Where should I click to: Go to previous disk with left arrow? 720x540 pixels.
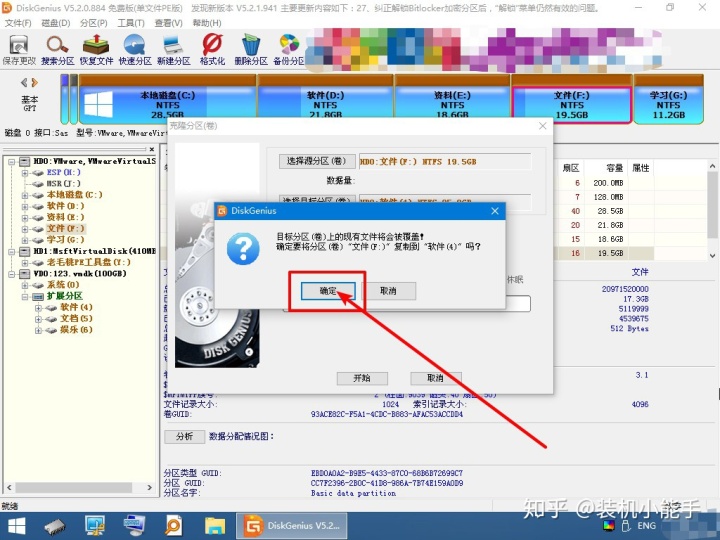(24, 83)
